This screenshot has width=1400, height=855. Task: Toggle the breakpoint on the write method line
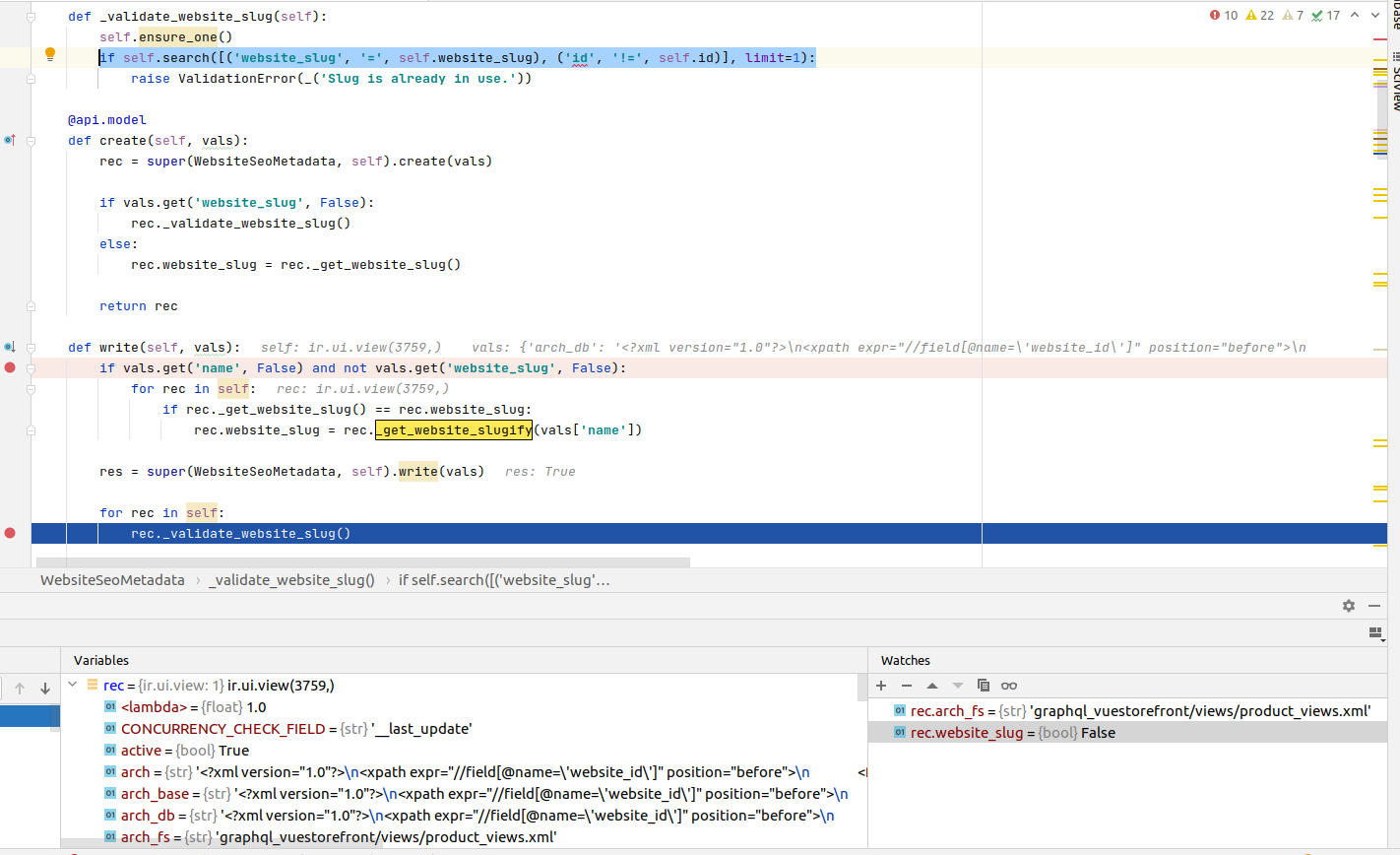tap(10, 367)
